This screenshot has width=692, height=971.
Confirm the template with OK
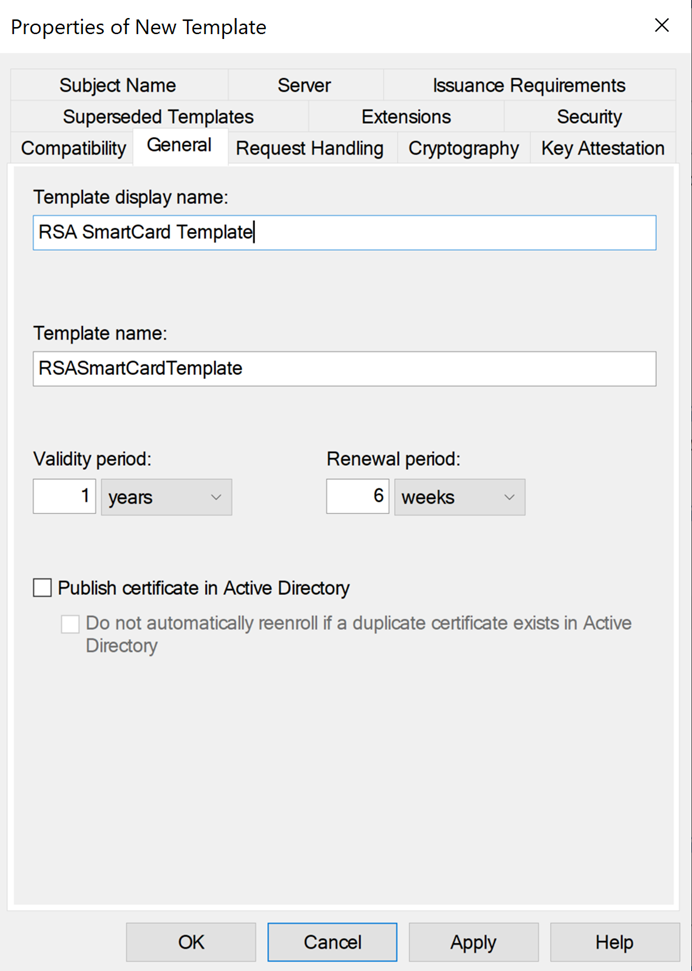190,942
